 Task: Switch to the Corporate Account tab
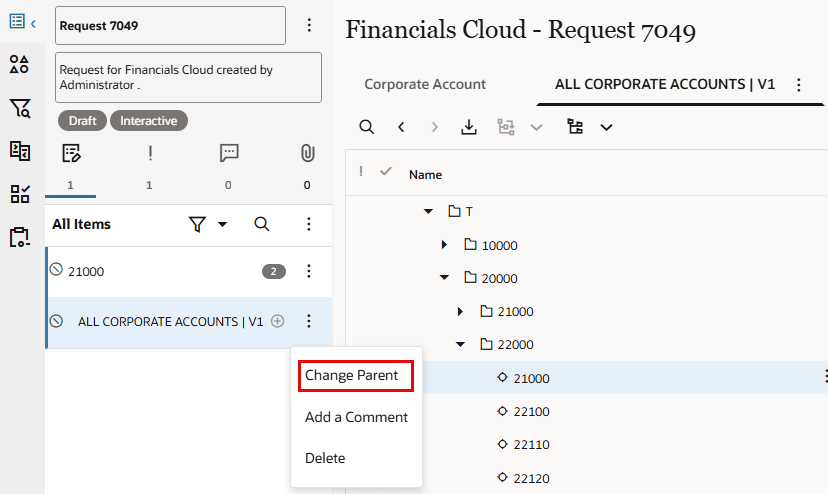425,85
